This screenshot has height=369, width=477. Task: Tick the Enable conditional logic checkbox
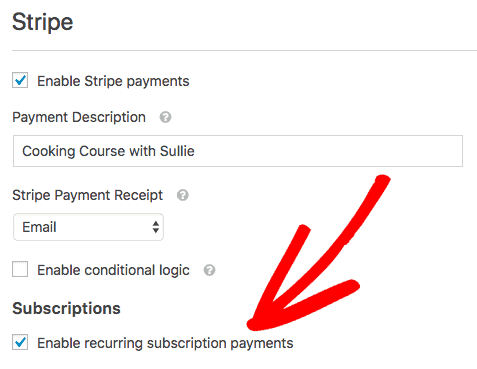20,269
